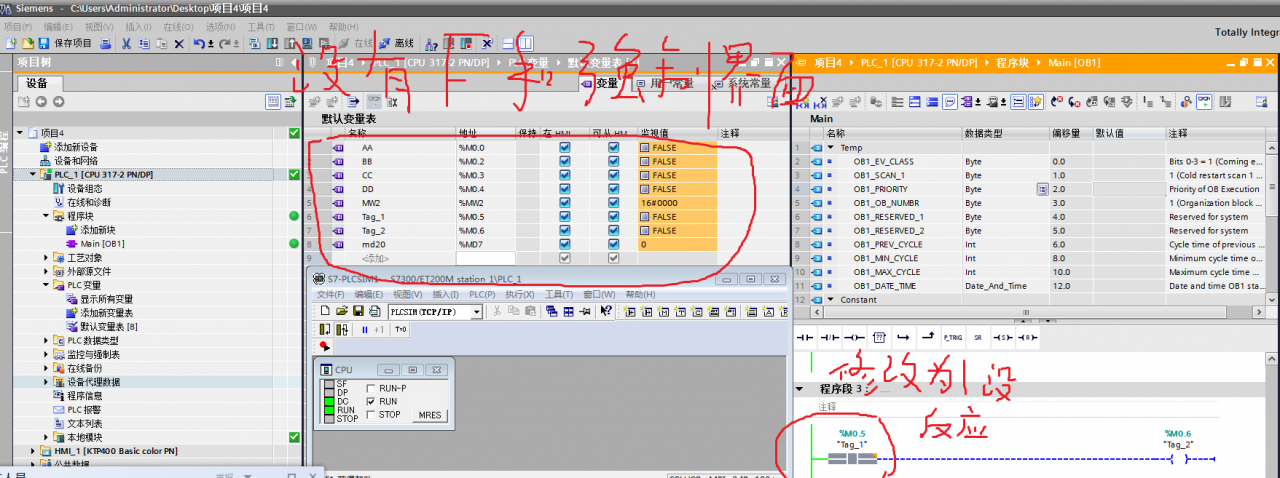The width and height of the screenshot is (1280, 478).
Task: Click the SR flip-flop instruction icon
Action: point(978,337)
